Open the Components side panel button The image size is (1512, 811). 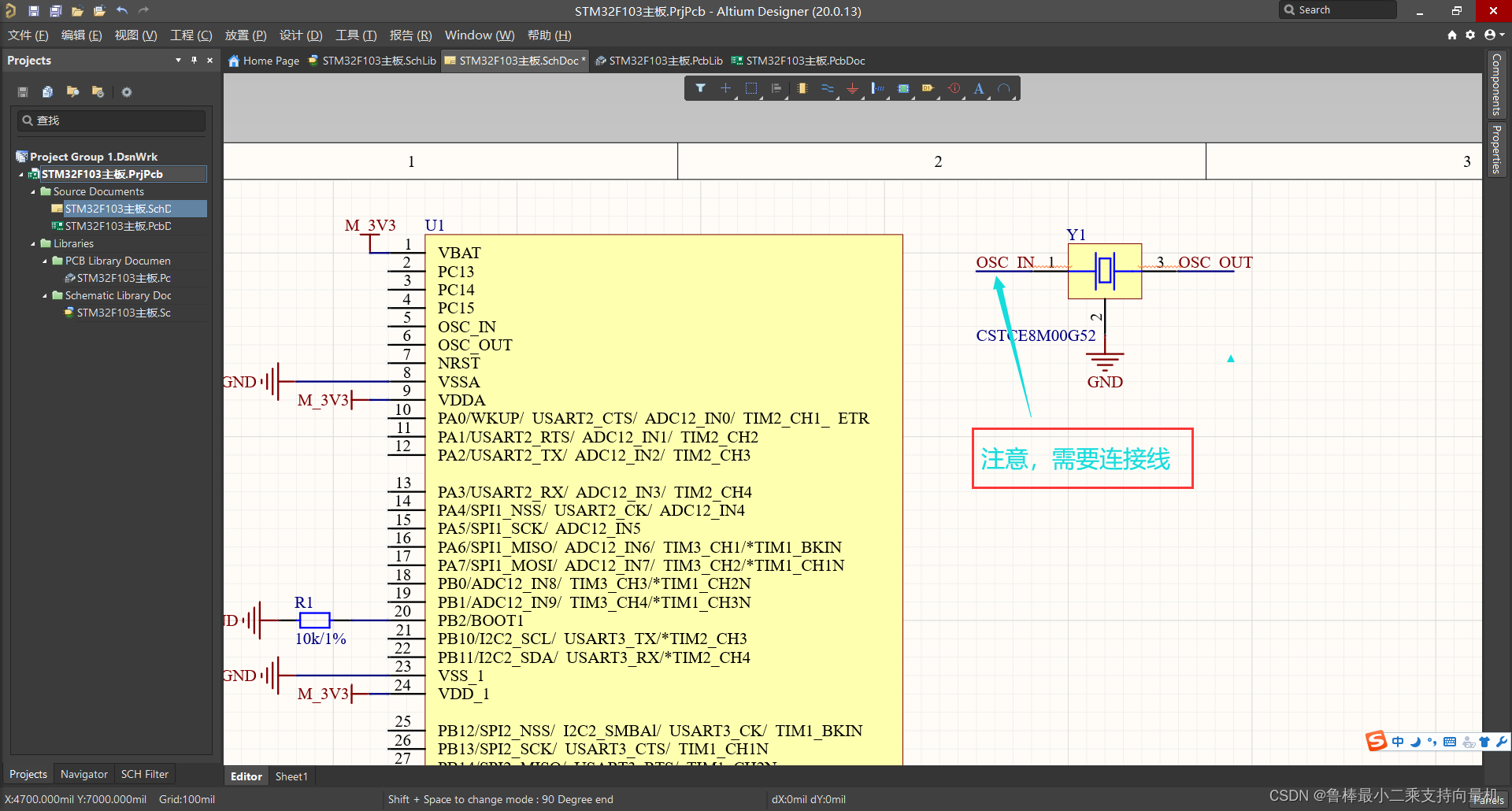tap(1496, 84)
